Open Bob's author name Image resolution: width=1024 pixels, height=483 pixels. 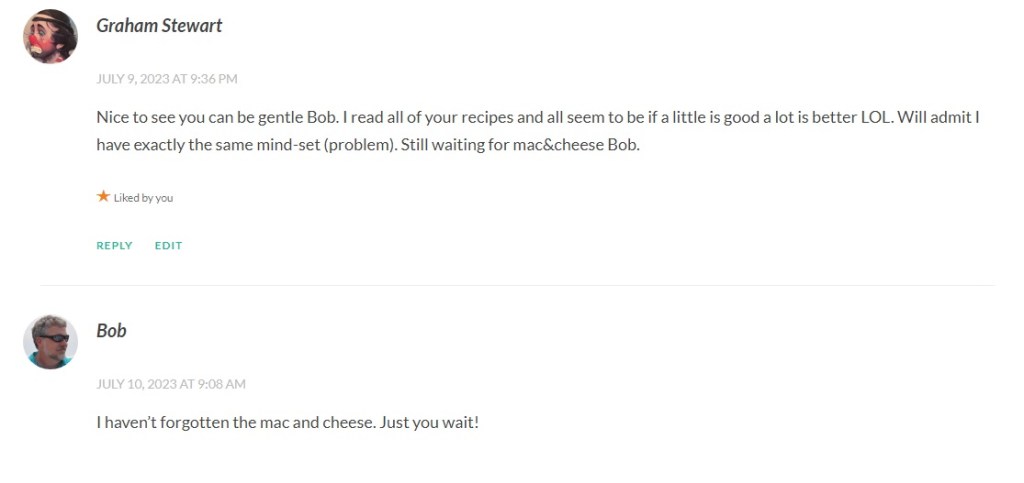point(111,331)
